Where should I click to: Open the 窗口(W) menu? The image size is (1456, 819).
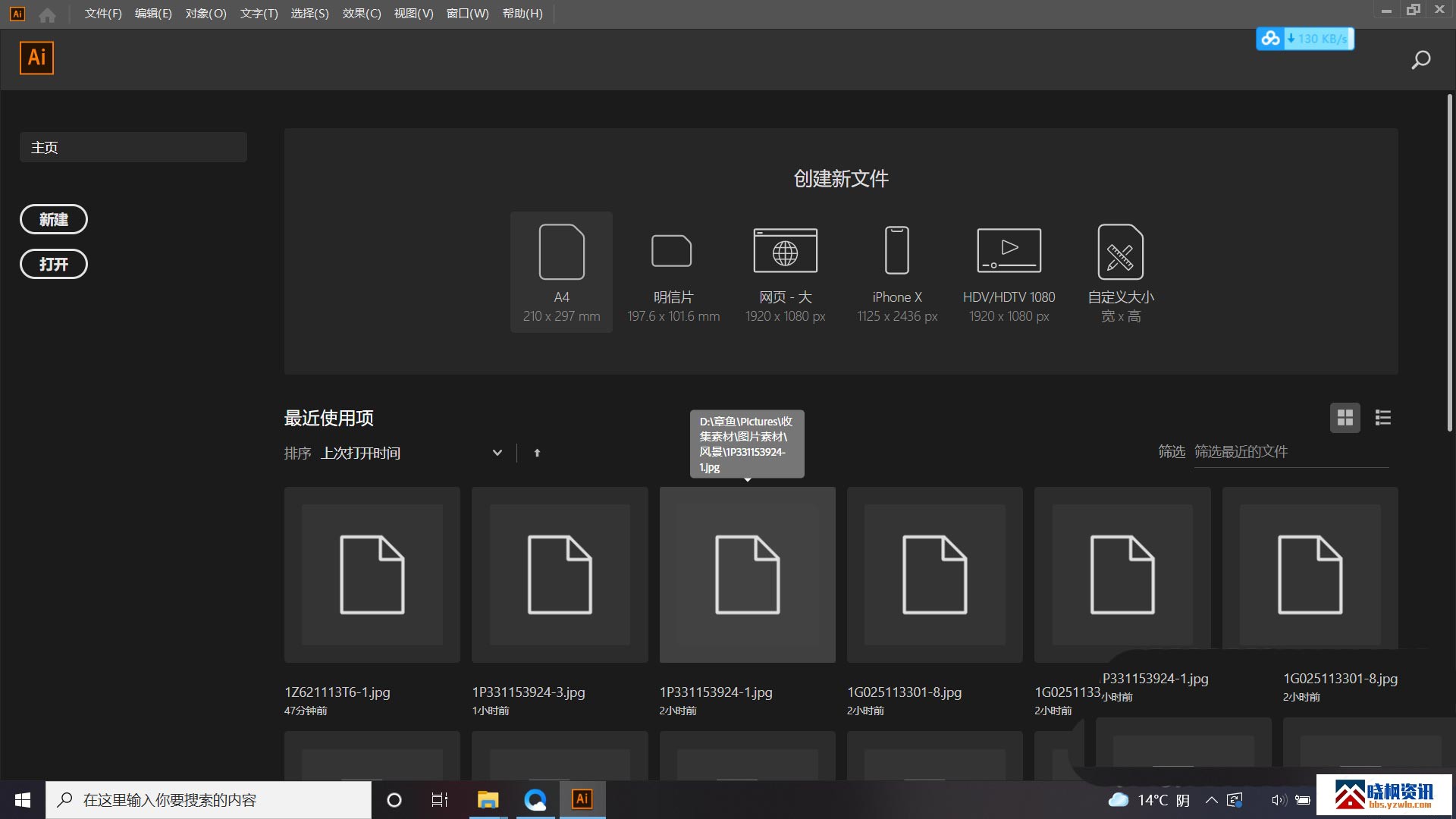click(x=467, y=14)
